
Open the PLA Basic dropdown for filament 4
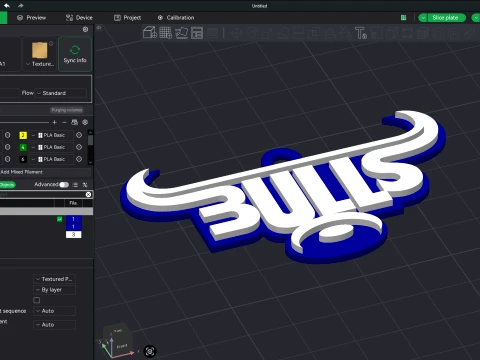(x=52, y=147)
